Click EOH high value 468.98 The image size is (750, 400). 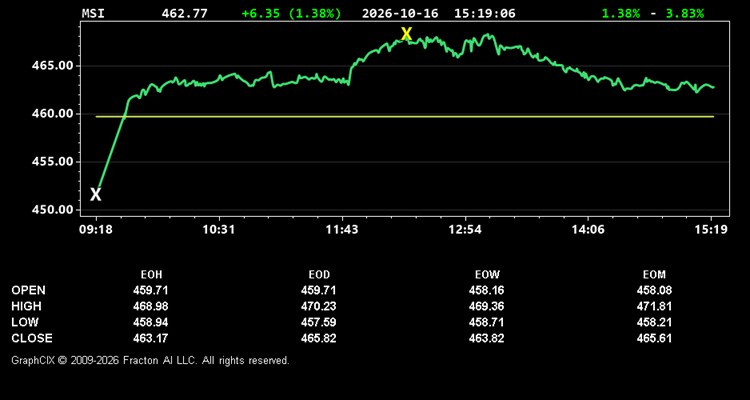click(x=151, y=306)
